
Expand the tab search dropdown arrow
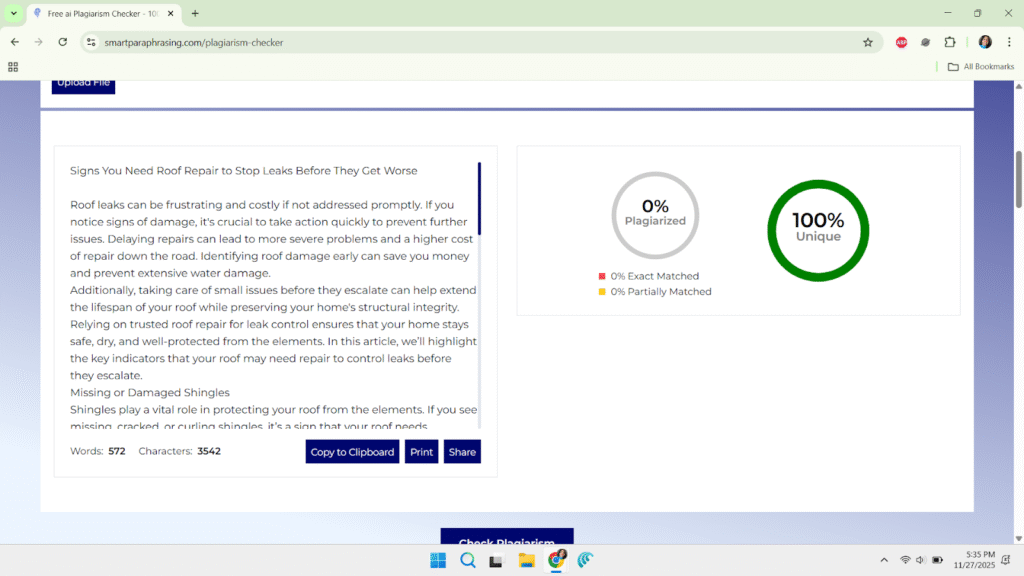point(13,13)
